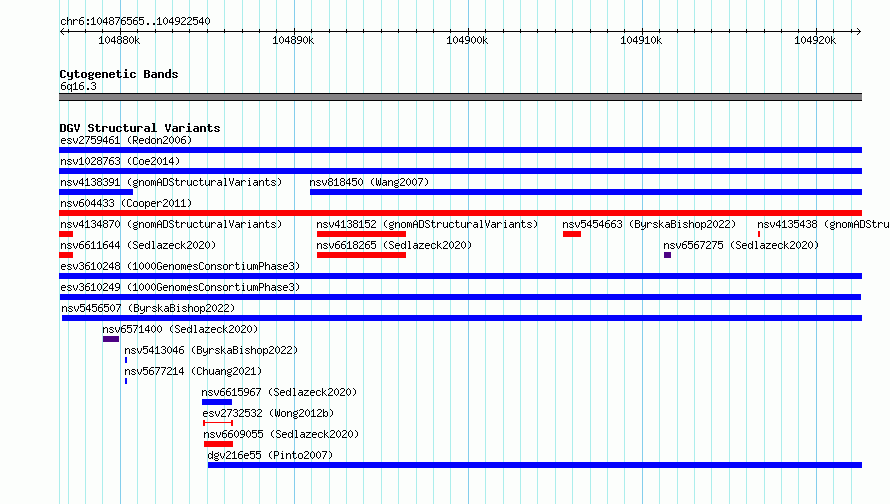Click the chr6:104876565..104922540 coordinates text

(x=135, y=21)
